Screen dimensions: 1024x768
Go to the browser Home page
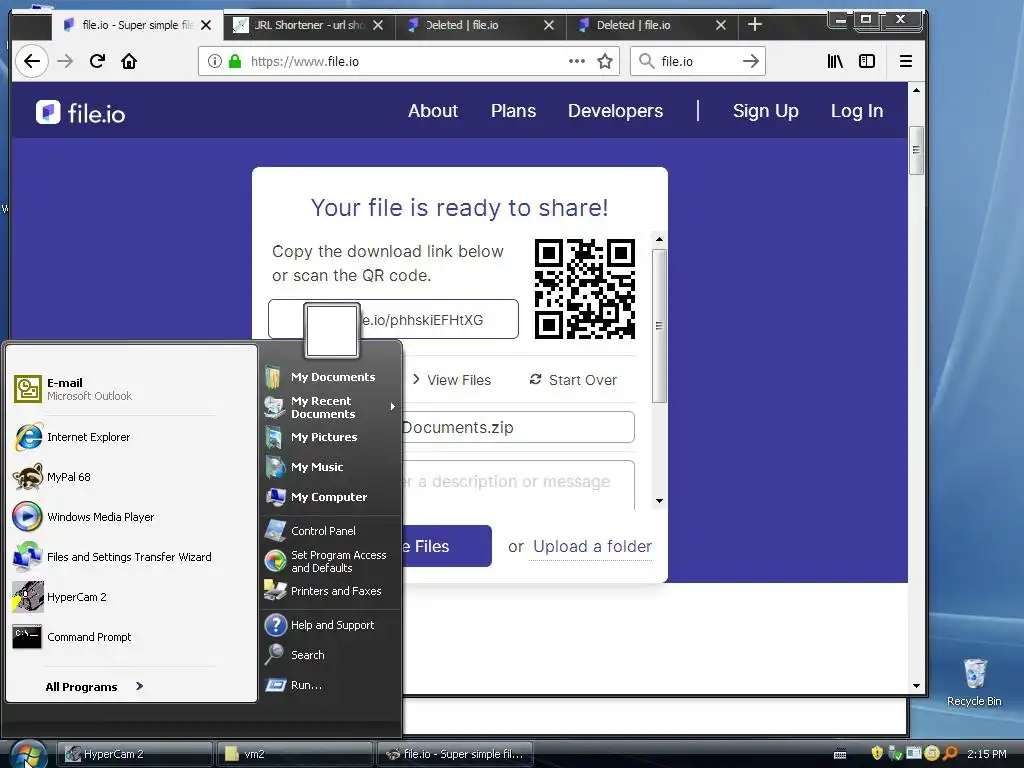[x=129, y=61]
